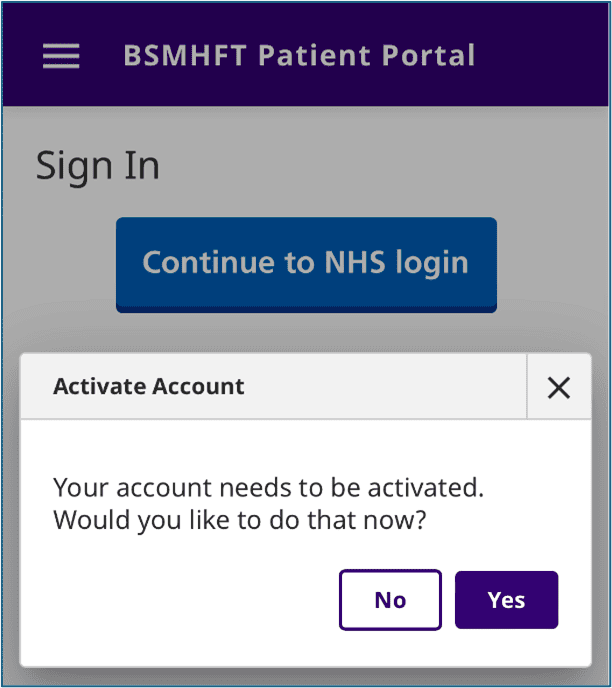Click purple header space left of menu icon
The width and height of the screenshot is (612, 688).
pyautogui.click(x=20, y=56)
